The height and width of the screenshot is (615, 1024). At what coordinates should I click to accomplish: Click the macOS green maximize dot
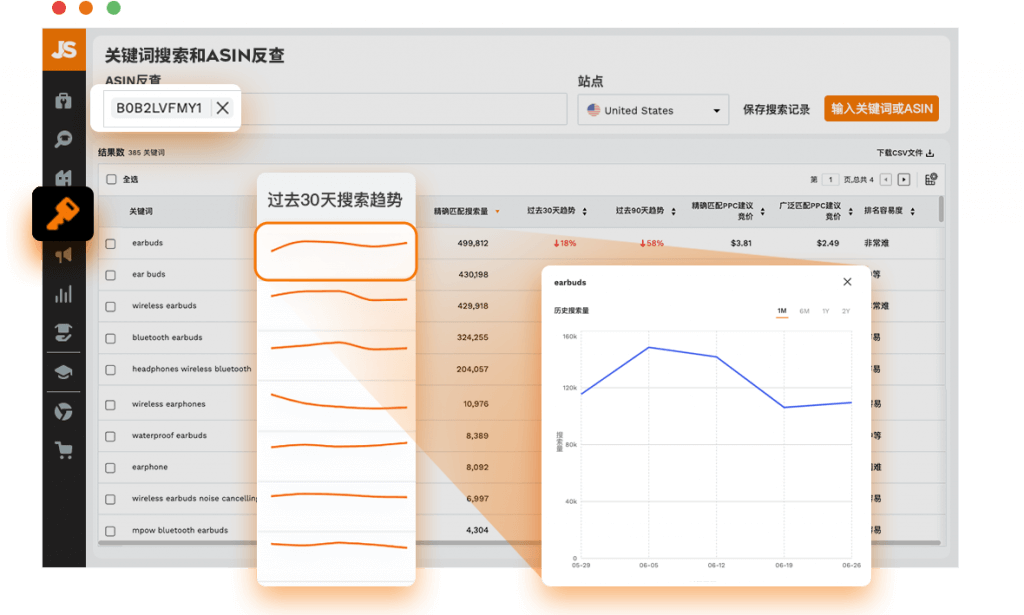point(114,8)
